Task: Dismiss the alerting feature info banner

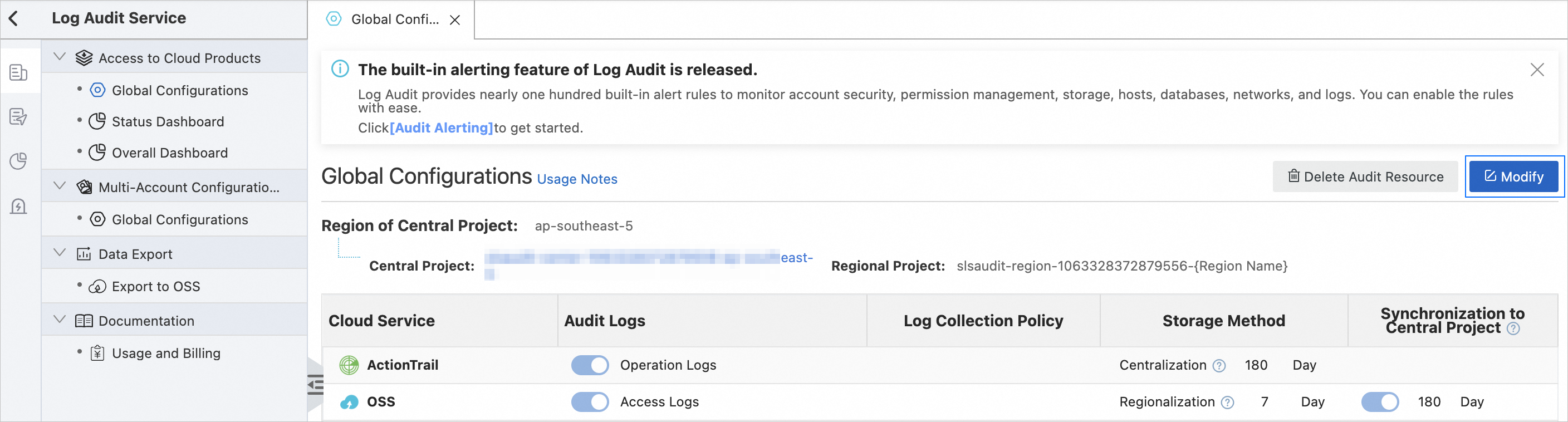Action: (x=1537, y=70)
